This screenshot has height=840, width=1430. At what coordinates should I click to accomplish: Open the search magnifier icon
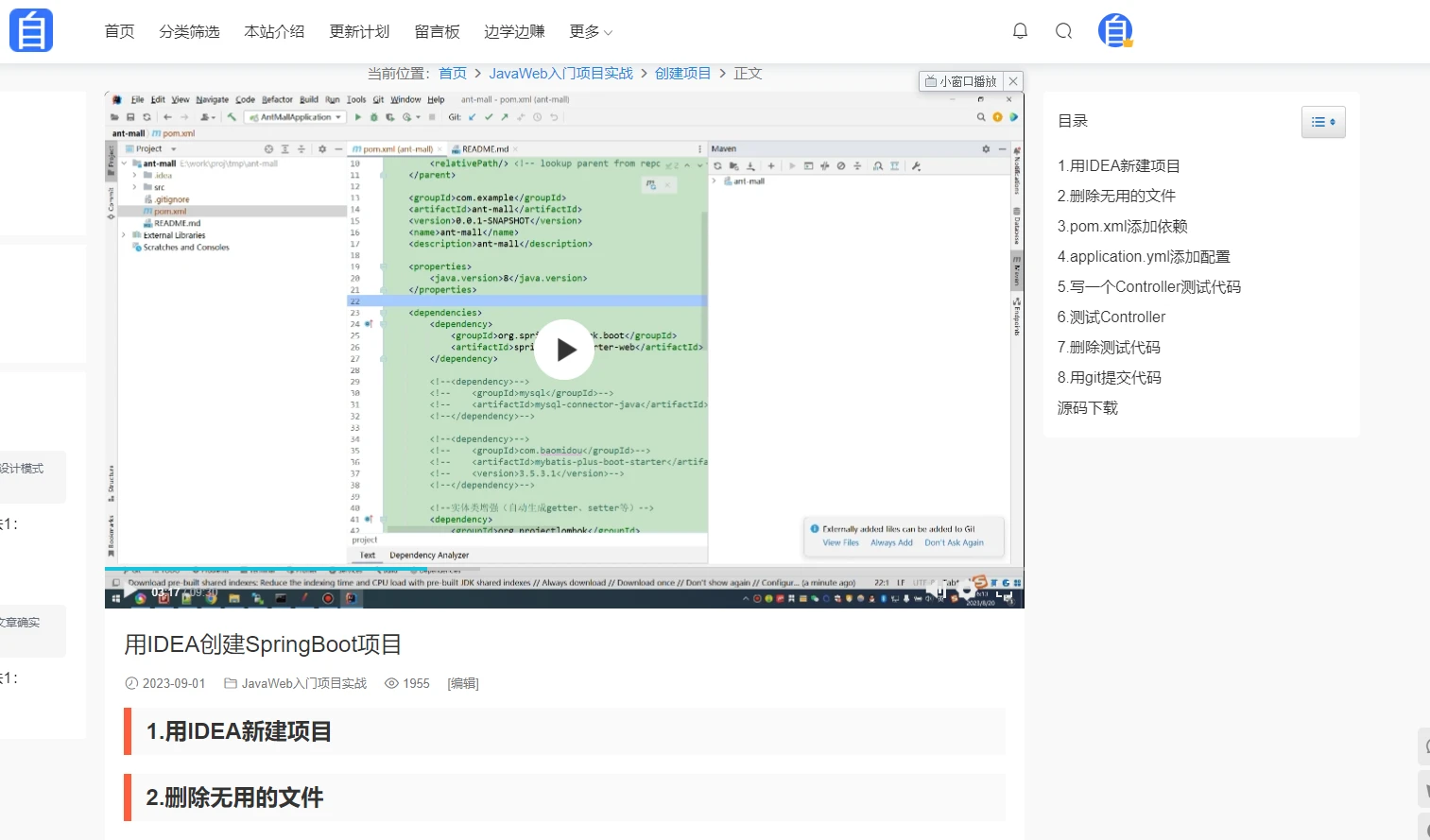(x=1064, y=31)
